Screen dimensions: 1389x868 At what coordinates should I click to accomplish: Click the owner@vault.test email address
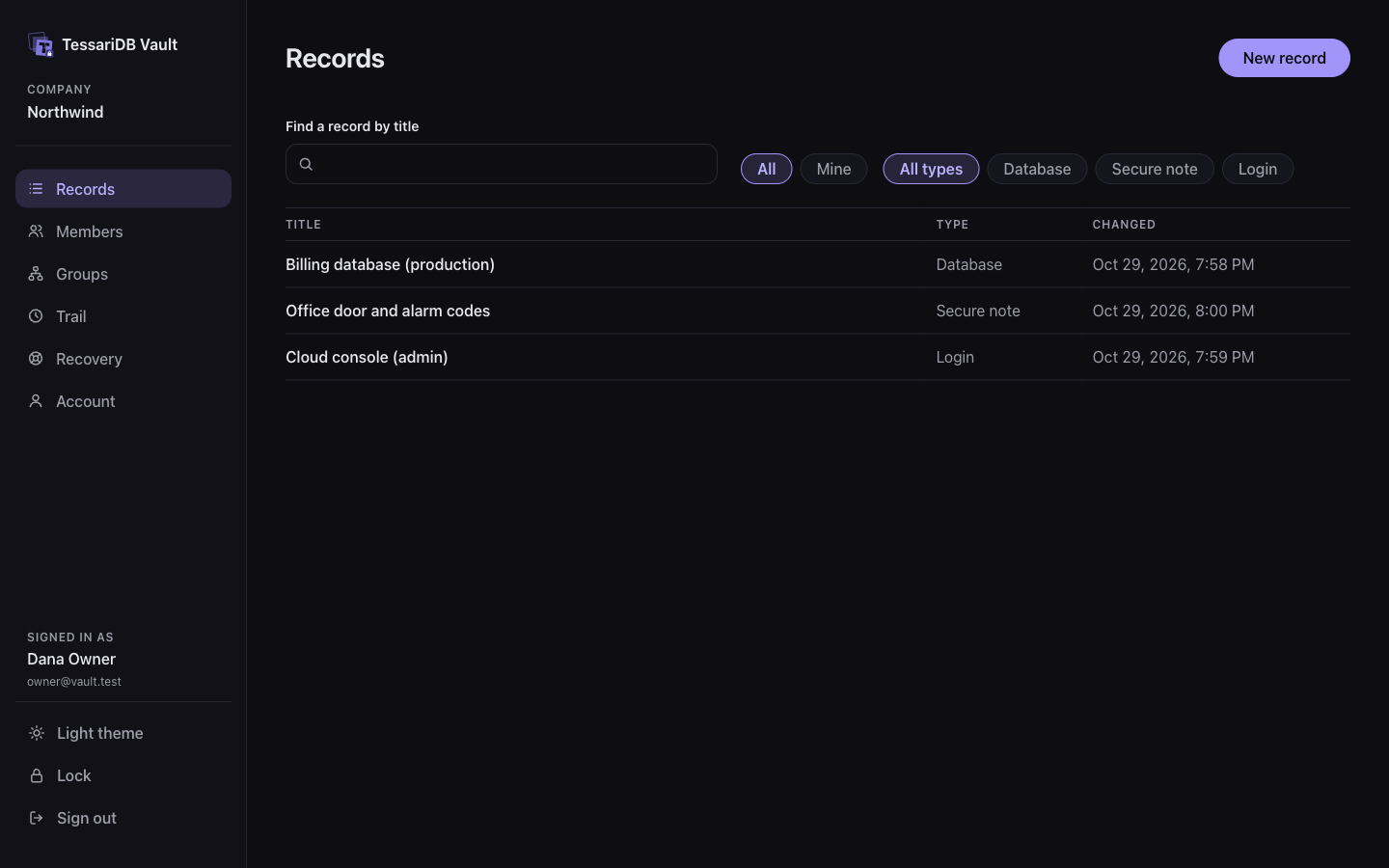[x=74, y=682]
